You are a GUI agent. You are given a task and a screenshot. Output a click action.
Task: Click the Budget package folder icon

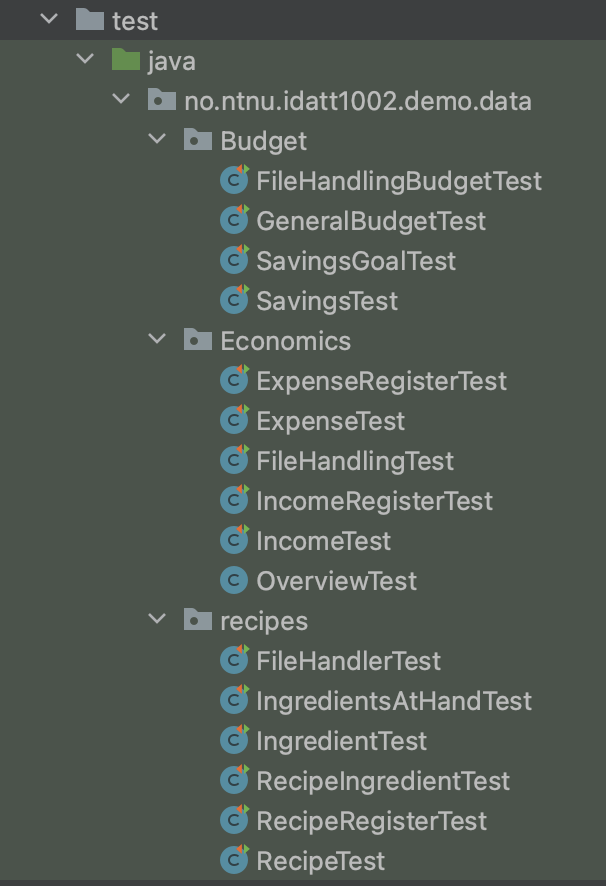point(198,140)
